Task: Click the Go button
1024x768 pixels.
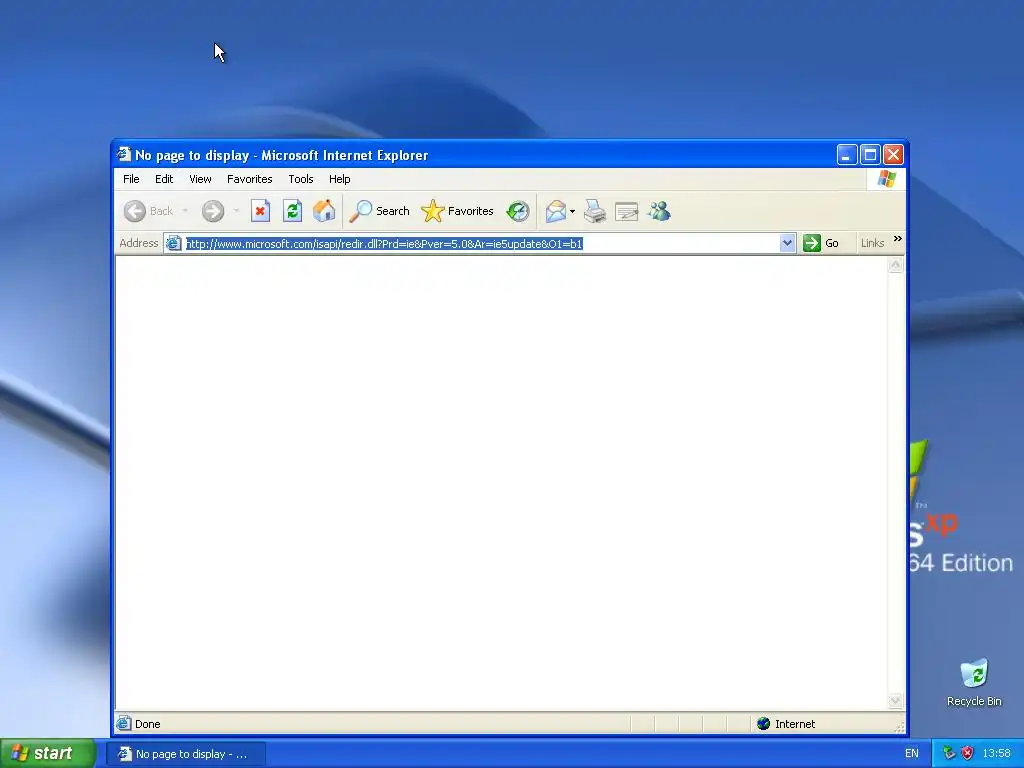Action: click(x=821, y=243)
